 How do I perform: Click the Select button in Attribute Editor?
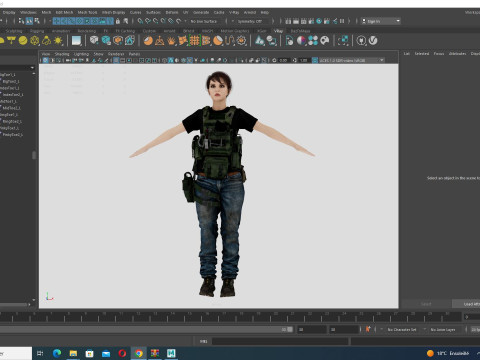pos(426,304)
